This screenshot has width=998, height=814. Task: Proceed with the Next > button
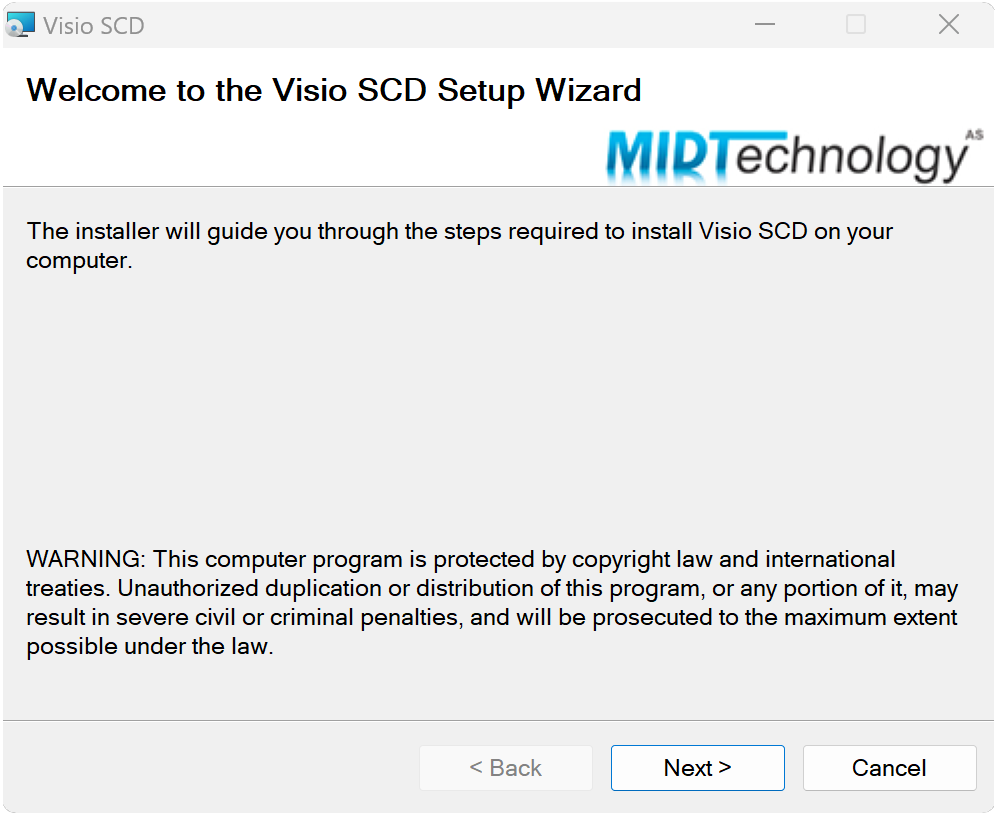pyautogui.click(x=698, y=768)
